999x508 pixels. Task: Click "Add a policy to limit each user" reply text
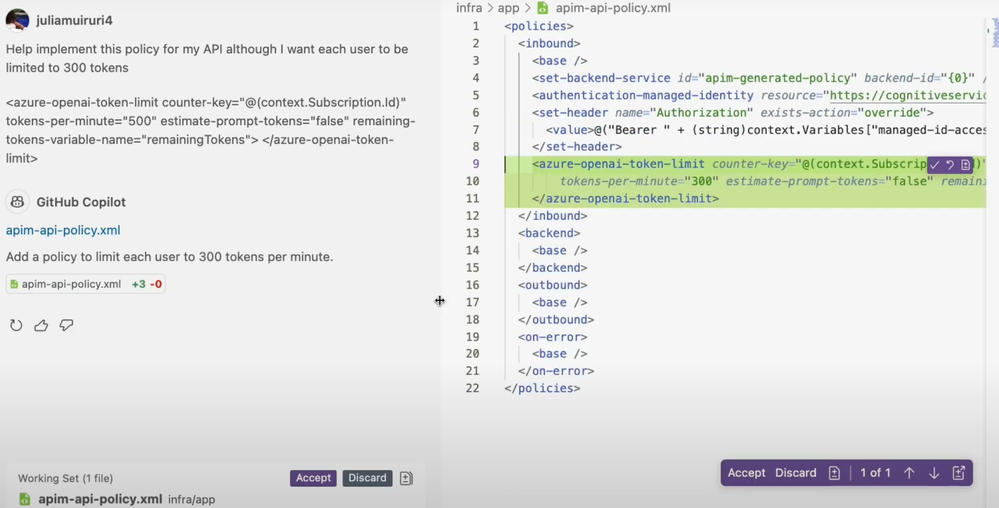pos(169,257)
